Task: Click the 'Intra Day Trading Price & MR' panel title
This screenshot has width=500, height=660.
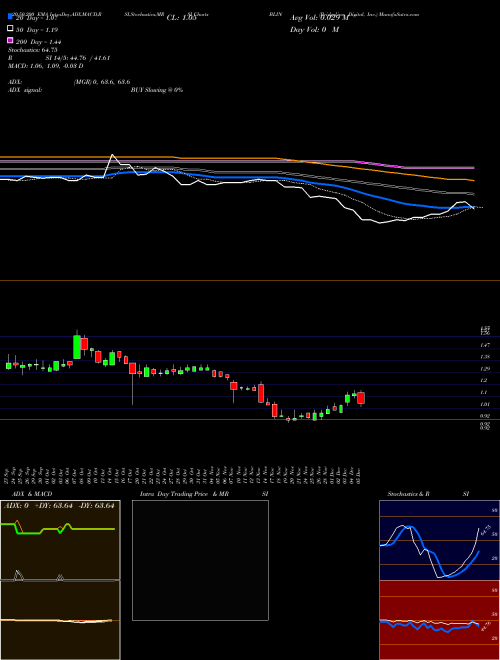Action: pos(184,494)
